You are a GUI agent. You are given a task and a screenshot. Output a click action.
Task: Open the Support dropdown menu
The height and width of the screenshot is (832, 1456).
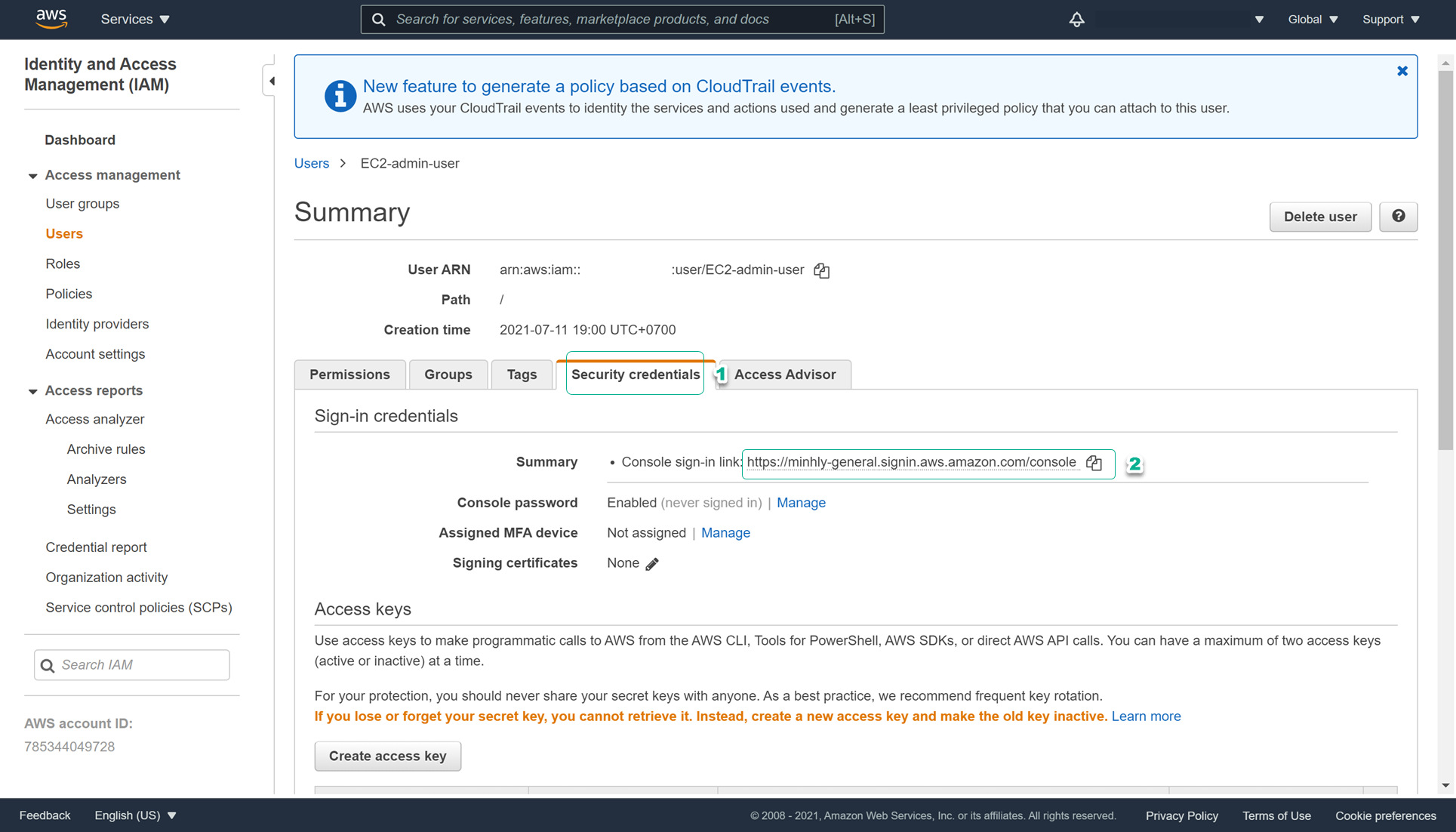point(1391,20)
